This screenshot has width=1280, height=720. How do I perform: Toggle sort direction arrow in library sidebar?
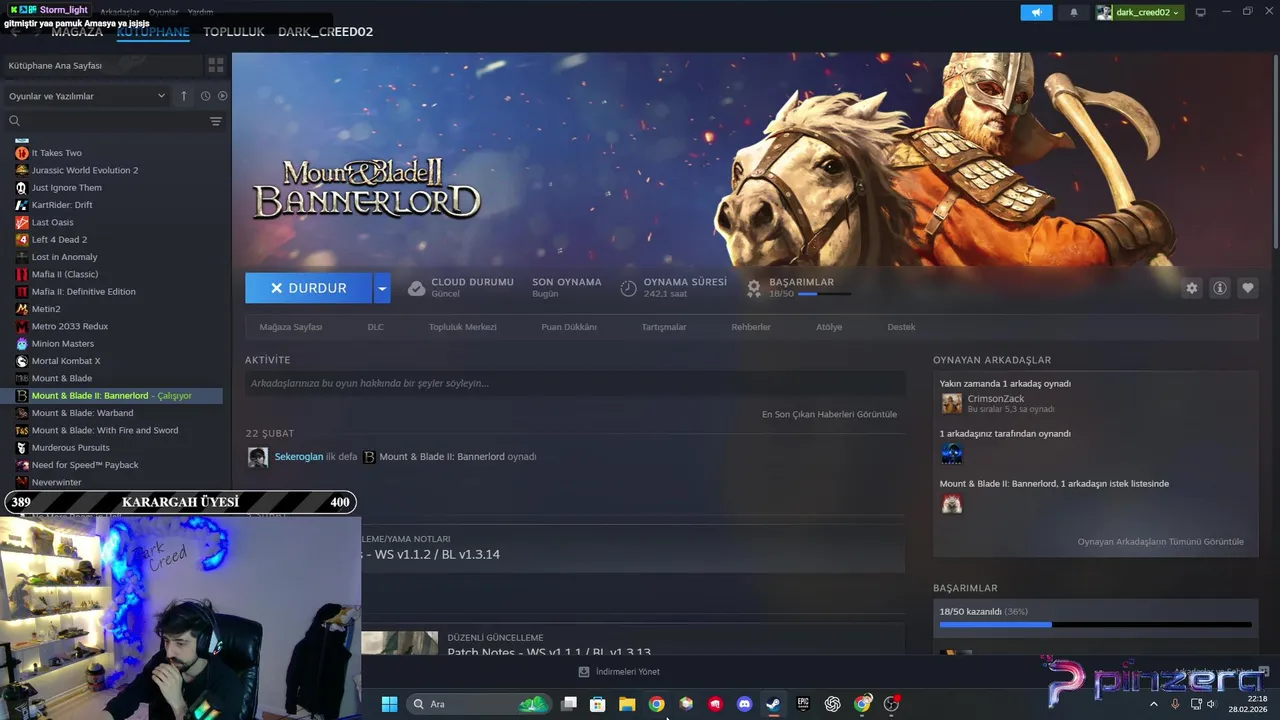click(x=184, y=96)
